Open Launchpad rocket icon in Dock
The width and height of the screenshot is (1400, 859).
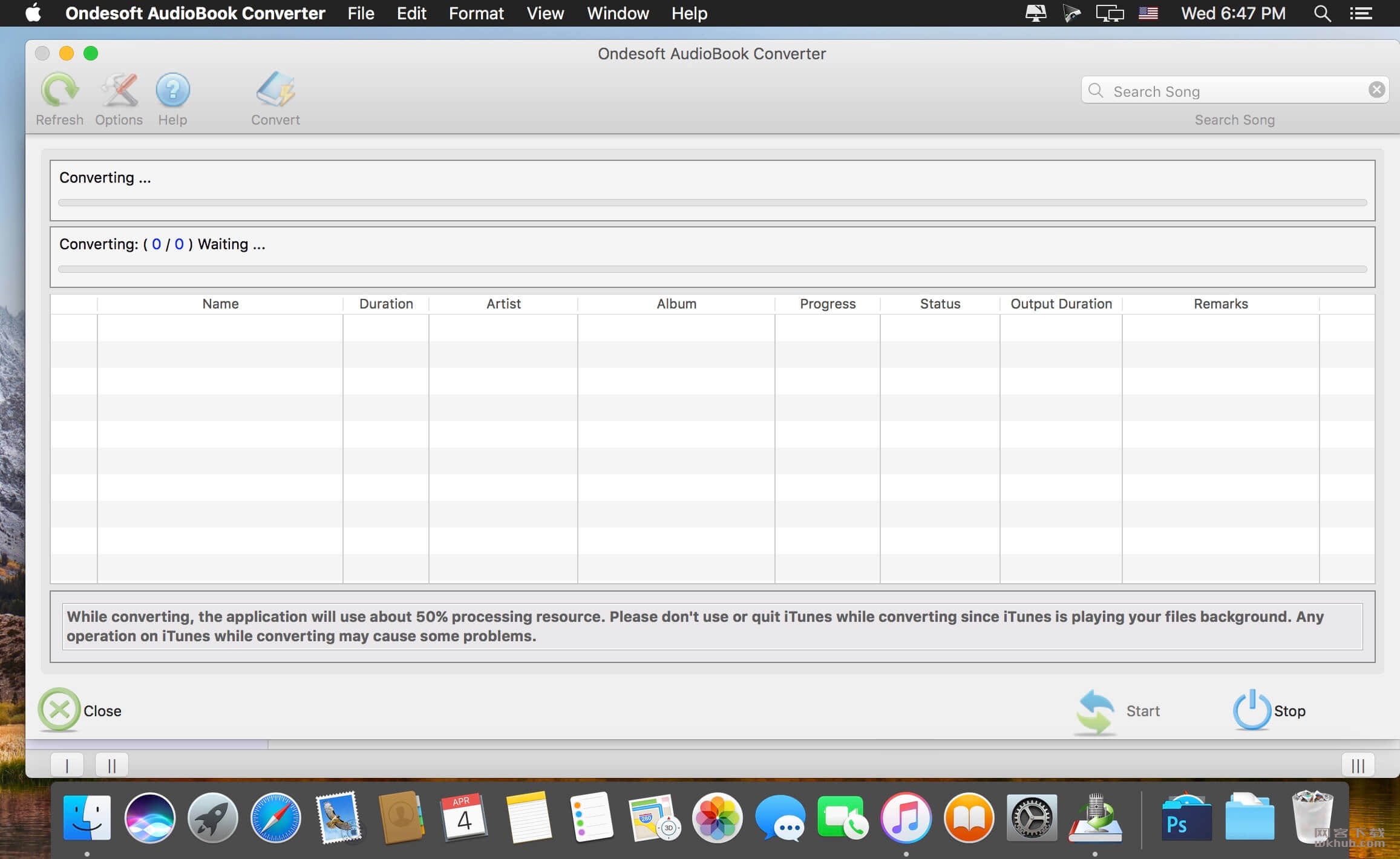(x=212, y=818)
